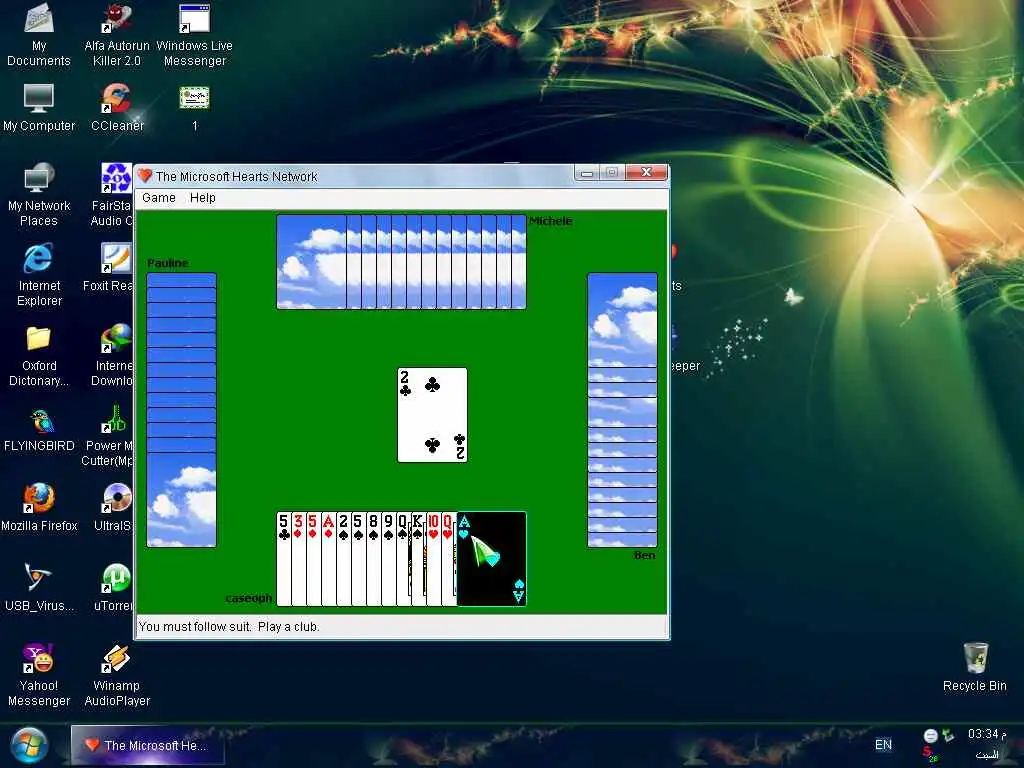This screenshot has height=768, width=1024.
Task: Select the USB_Virus desktop icon
Action: pos(39,588)
